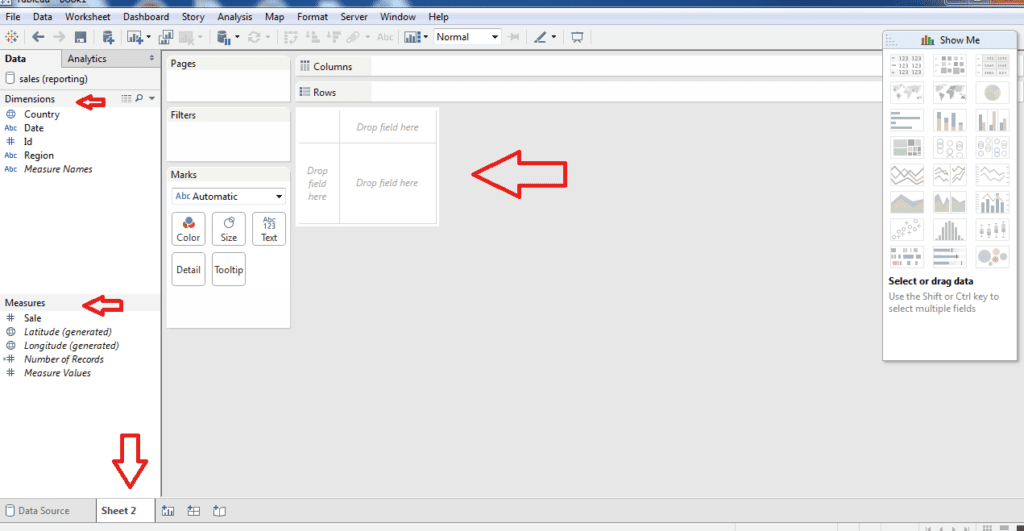Select the Sheet 2 tab

pos(119,511)
